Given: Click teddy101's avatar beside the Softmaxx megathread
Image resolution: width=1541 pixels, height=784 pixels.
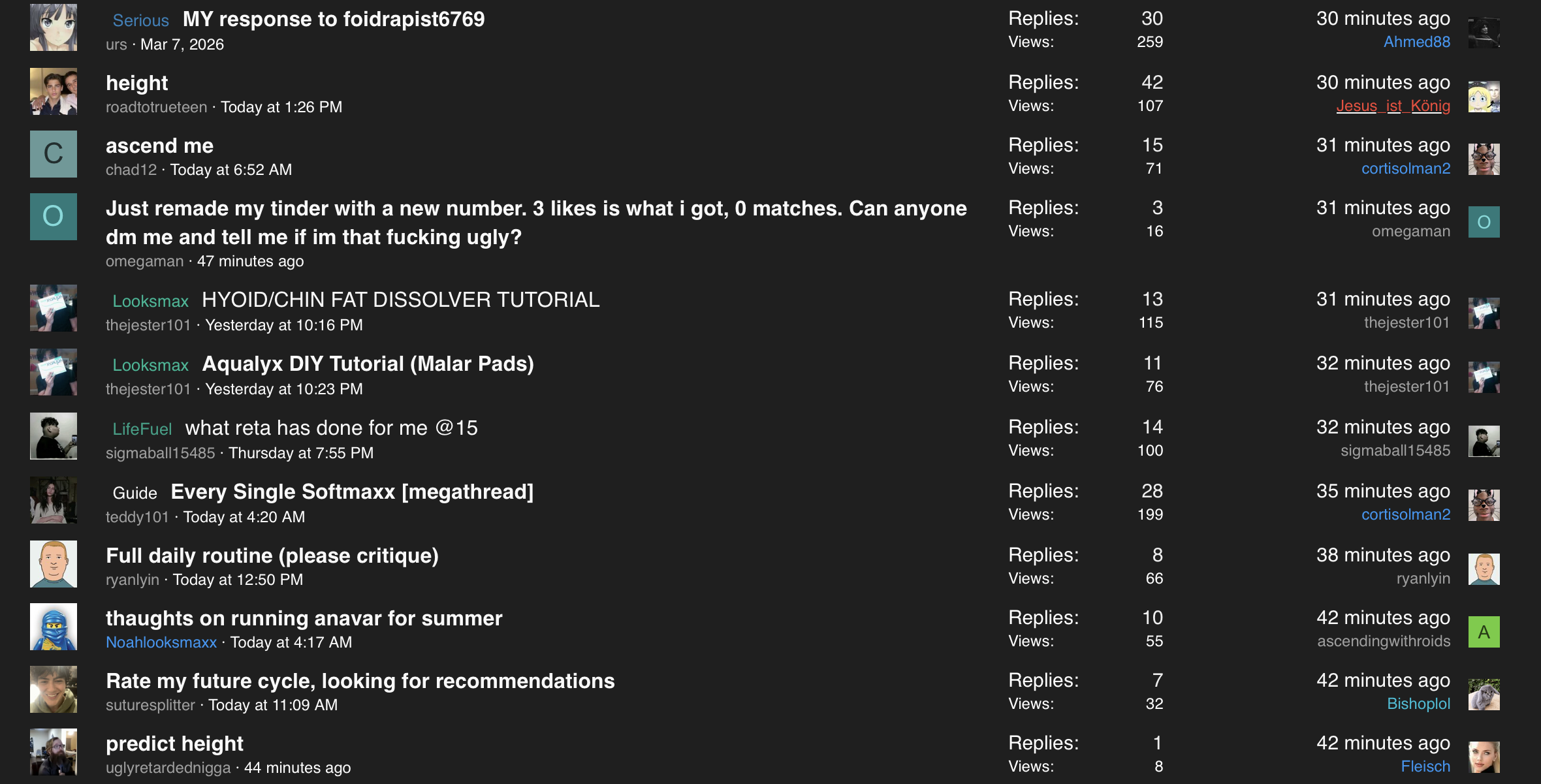Looking at the screenshot, I should 54,500.
